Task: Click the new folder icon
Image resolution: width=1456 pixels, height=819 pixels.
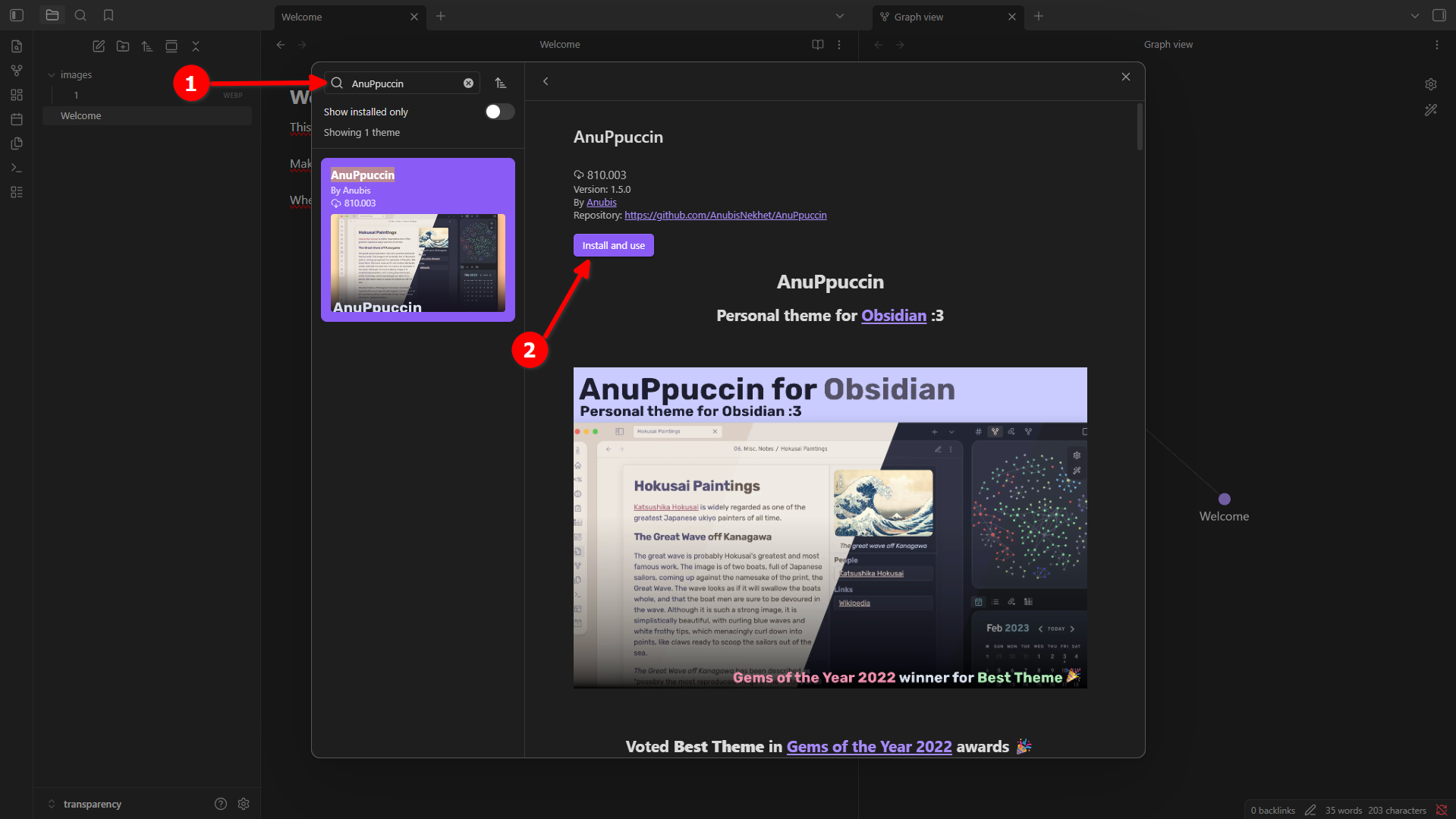Action: [x=123, y=46]
